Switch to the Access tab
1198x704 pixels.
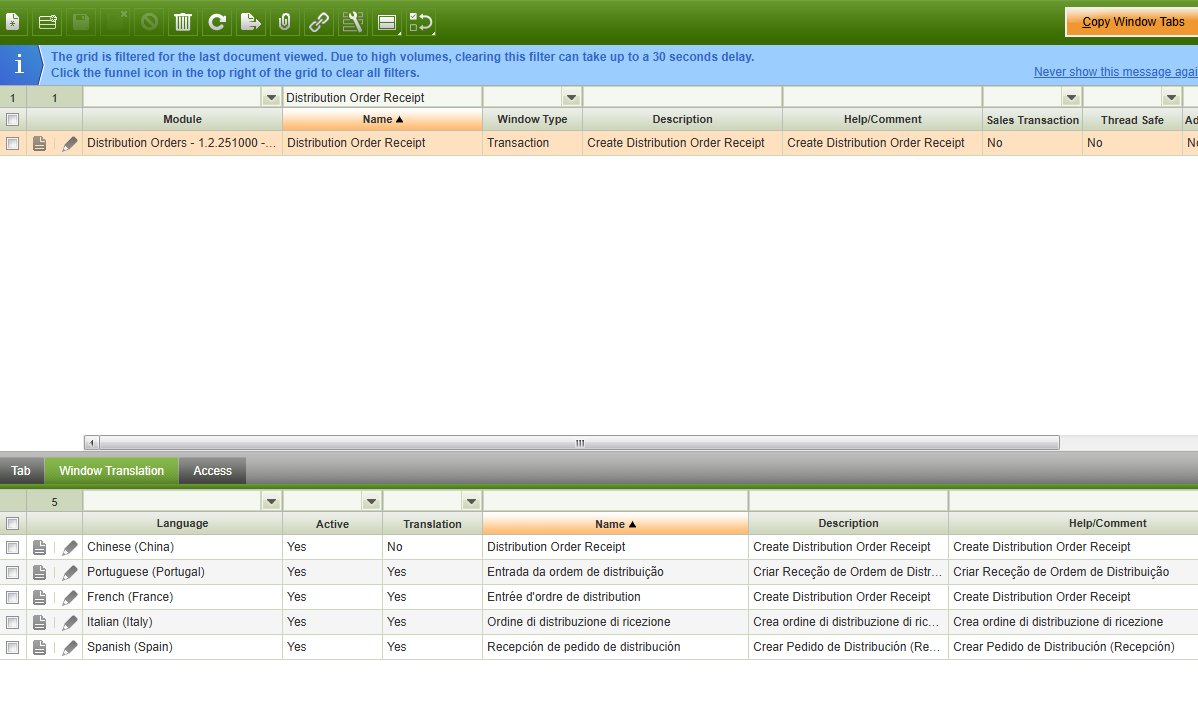[212, 471]
